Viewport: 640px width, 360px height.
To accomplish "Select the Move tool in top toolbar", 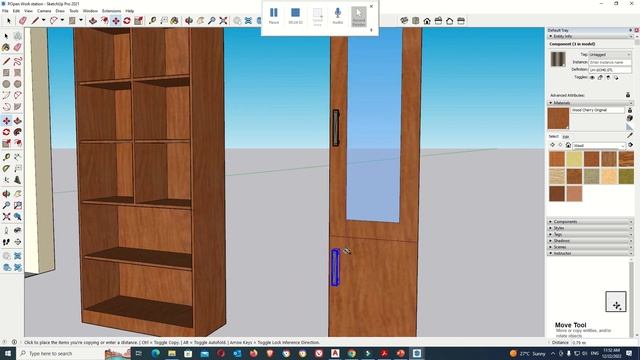I will (116, 21).
